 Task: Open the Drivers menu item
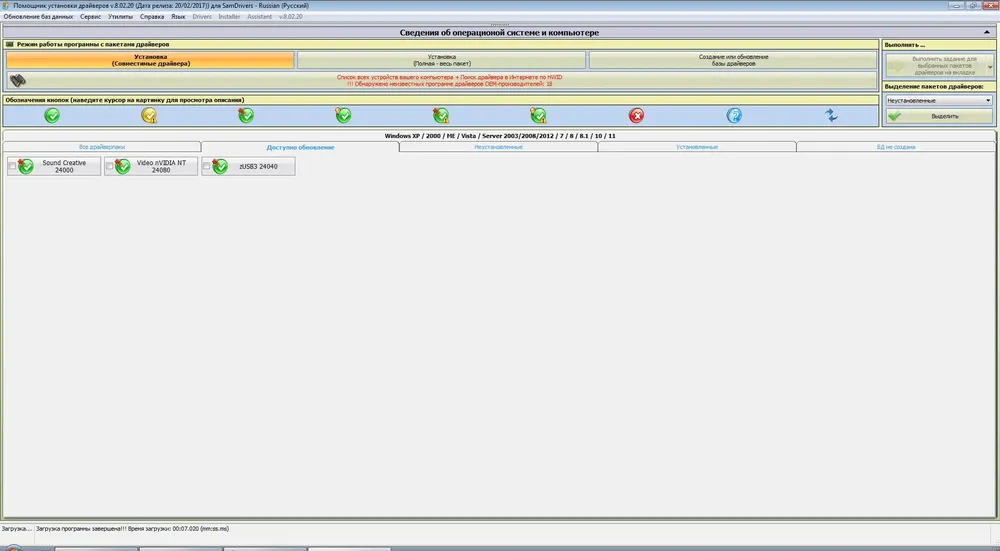point(202,17)
